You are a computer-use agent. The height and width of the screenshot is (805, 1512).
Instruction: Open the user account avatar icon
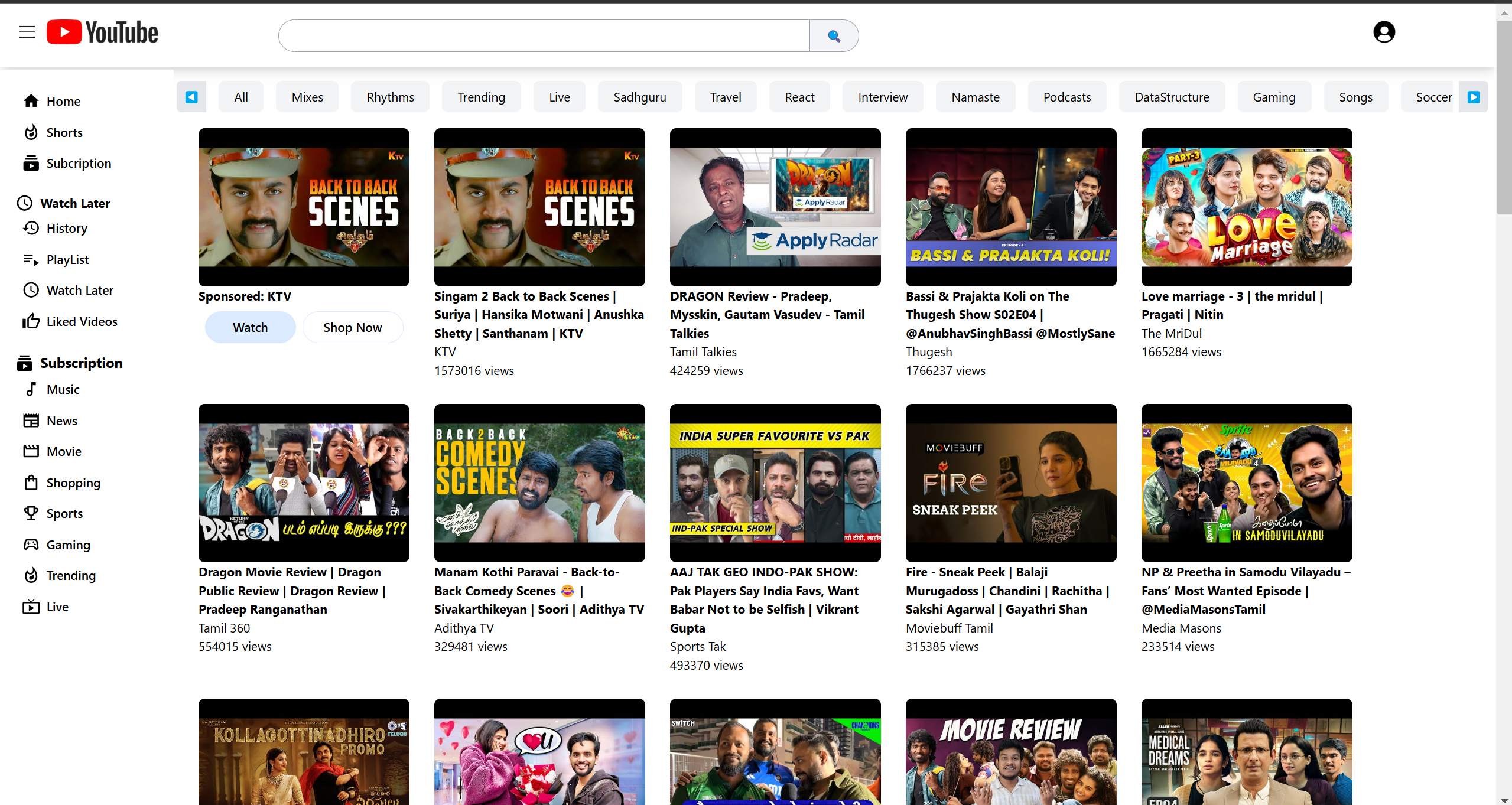(x=1384, y=32)
